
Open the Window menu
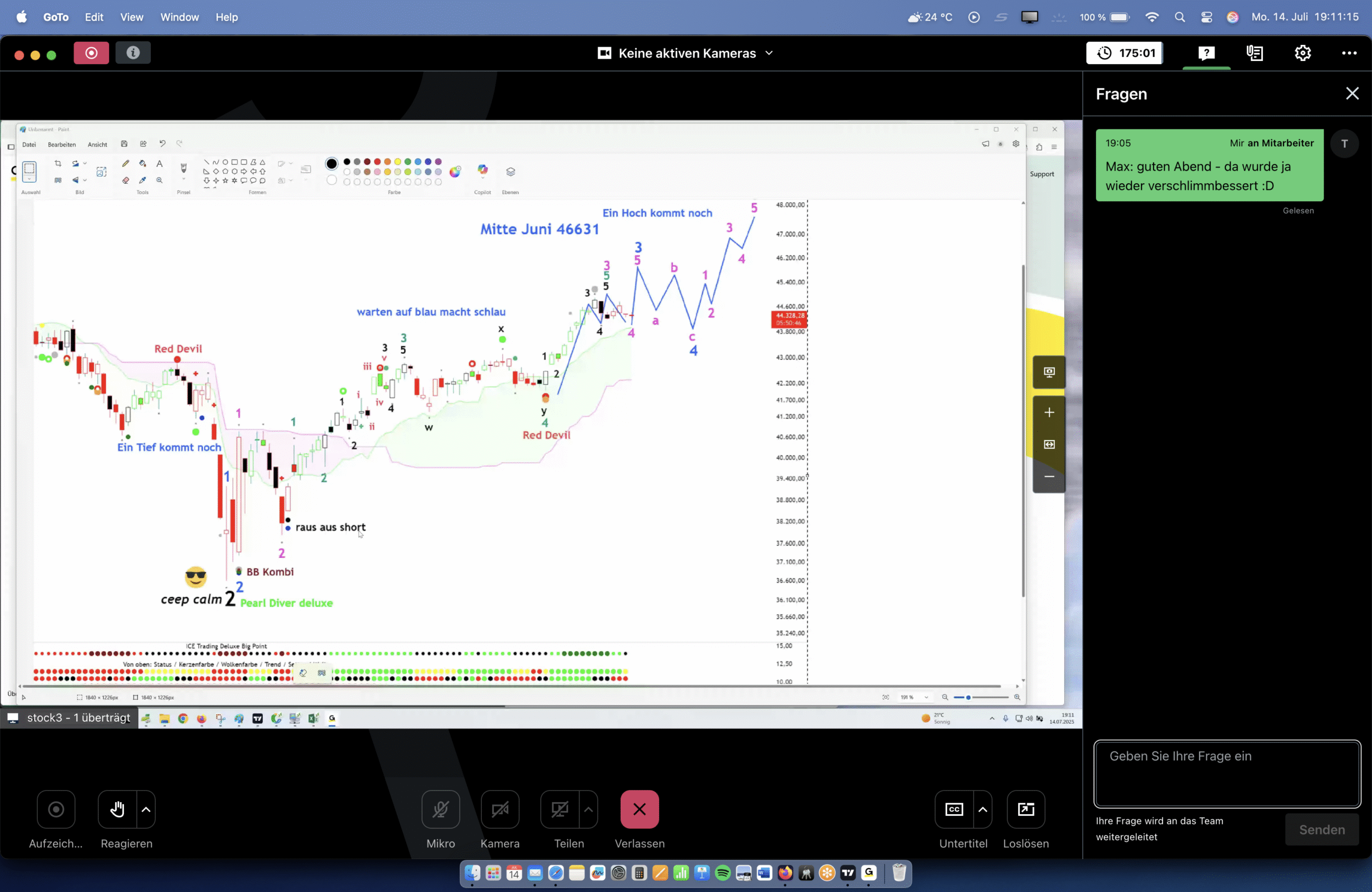click(x=179, y=18)
